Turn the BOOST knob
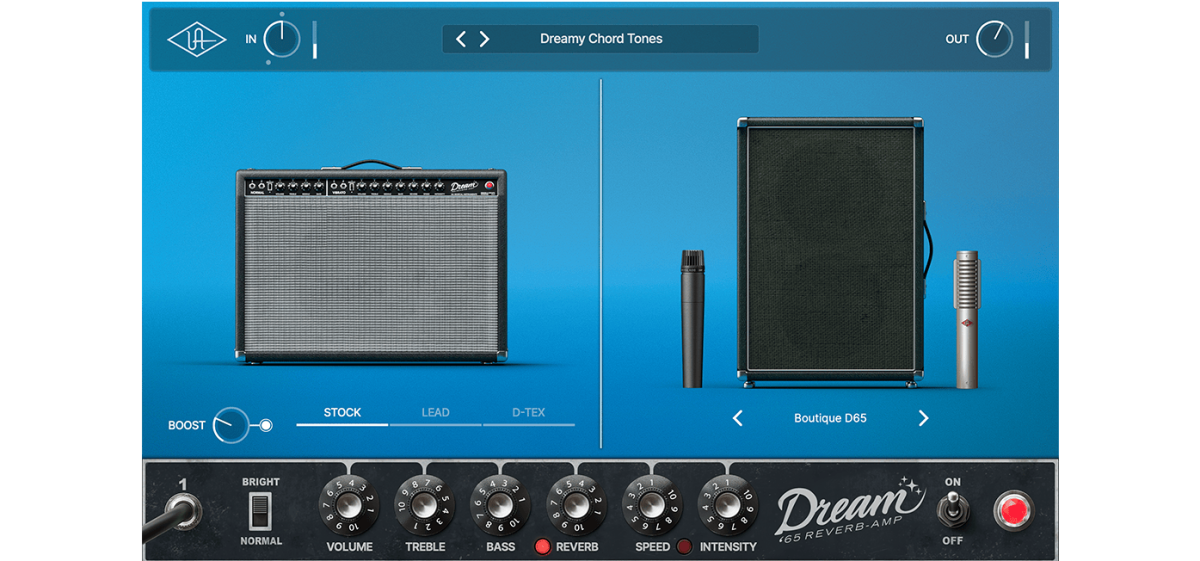 (231, 425)
